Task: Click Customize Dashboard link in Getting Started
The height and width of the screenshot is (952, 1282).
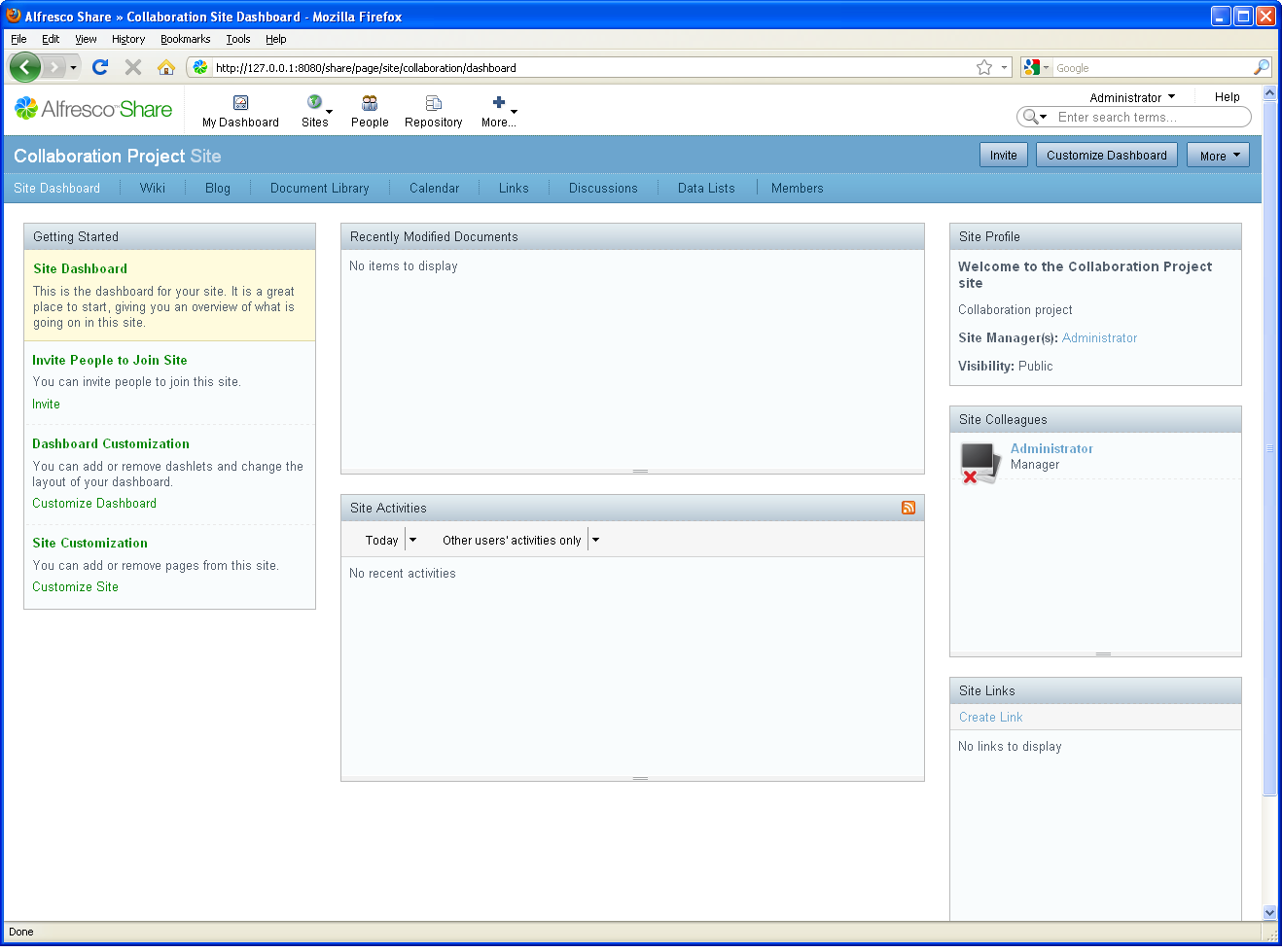Action: [94, 504]
